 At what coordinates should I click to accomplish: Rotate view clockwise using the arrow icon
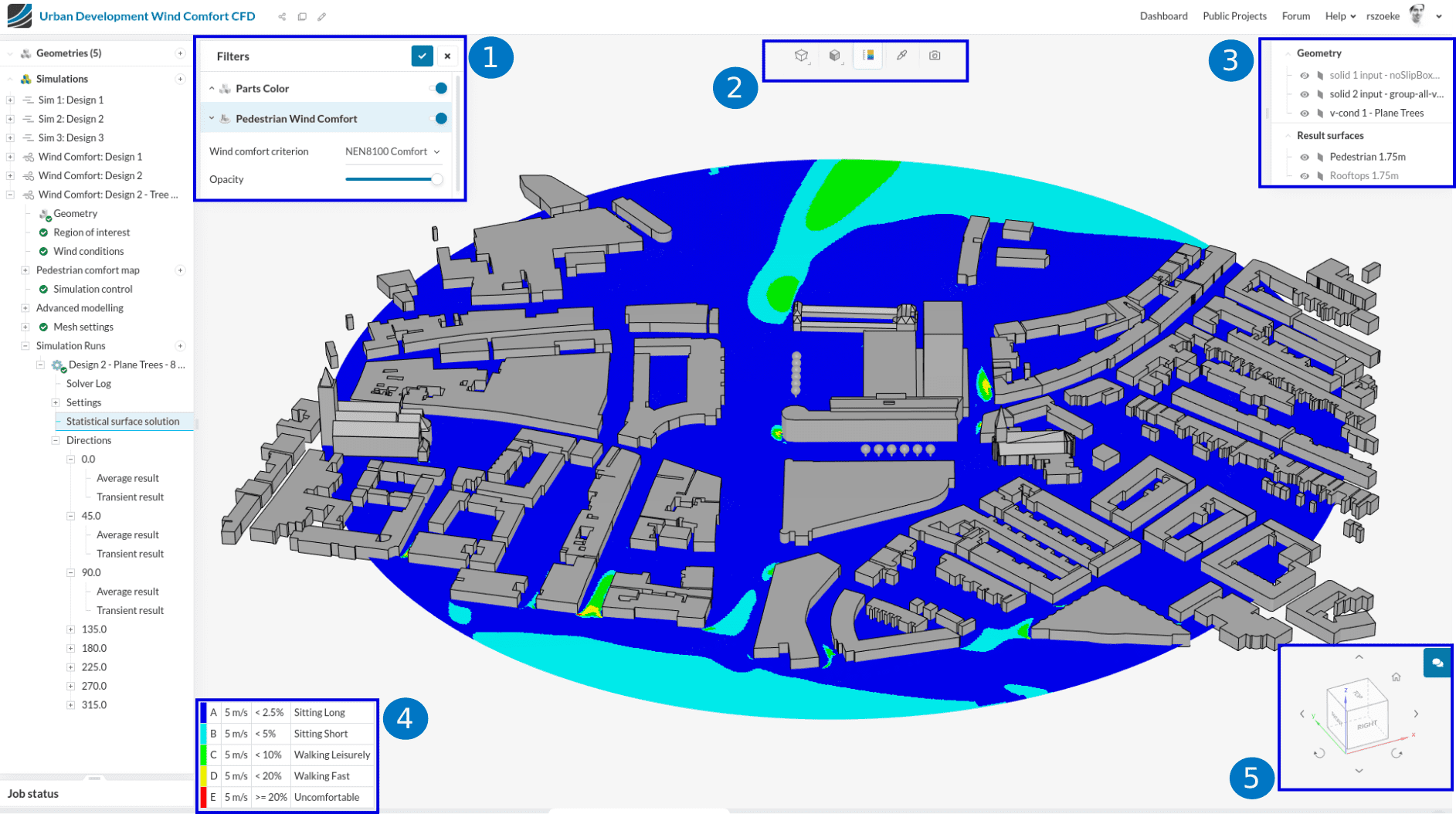pyautogui.click(x=1397, y=753)
